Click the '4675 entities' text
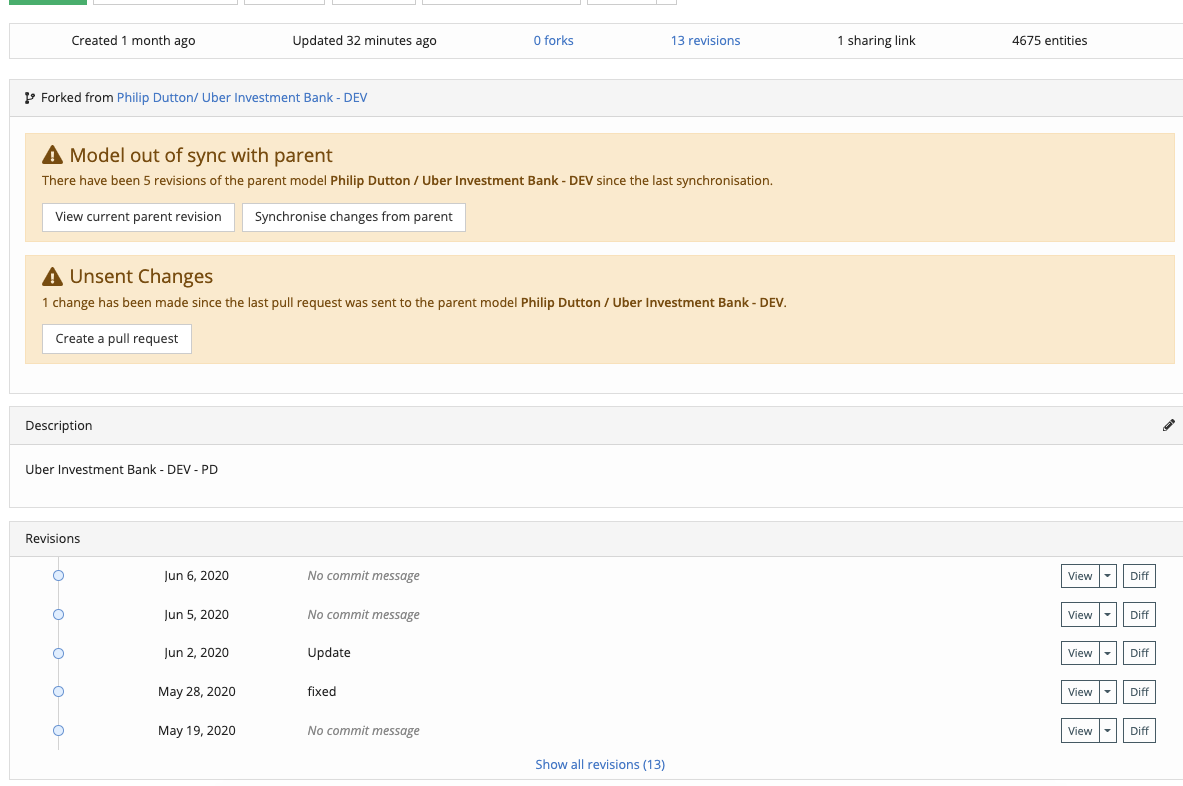 (x=1049, y=41)
